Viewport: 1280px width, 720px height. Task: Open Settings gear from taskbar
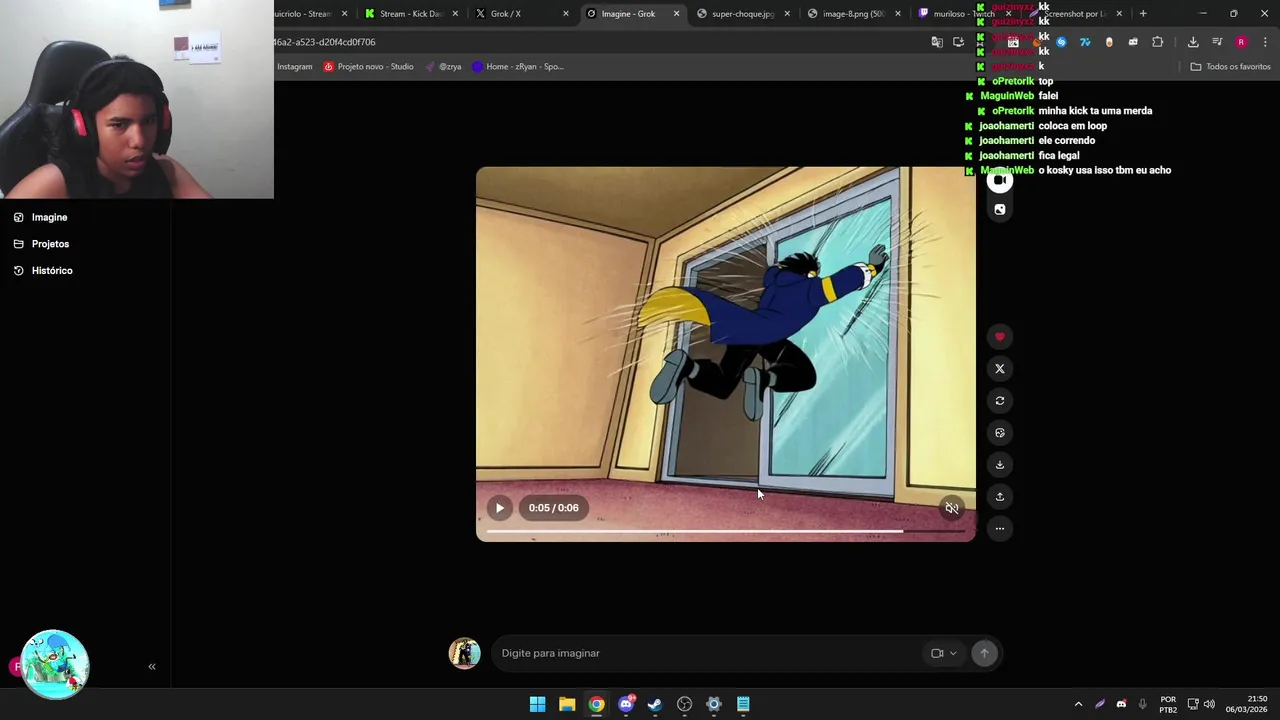coord(714,704)
